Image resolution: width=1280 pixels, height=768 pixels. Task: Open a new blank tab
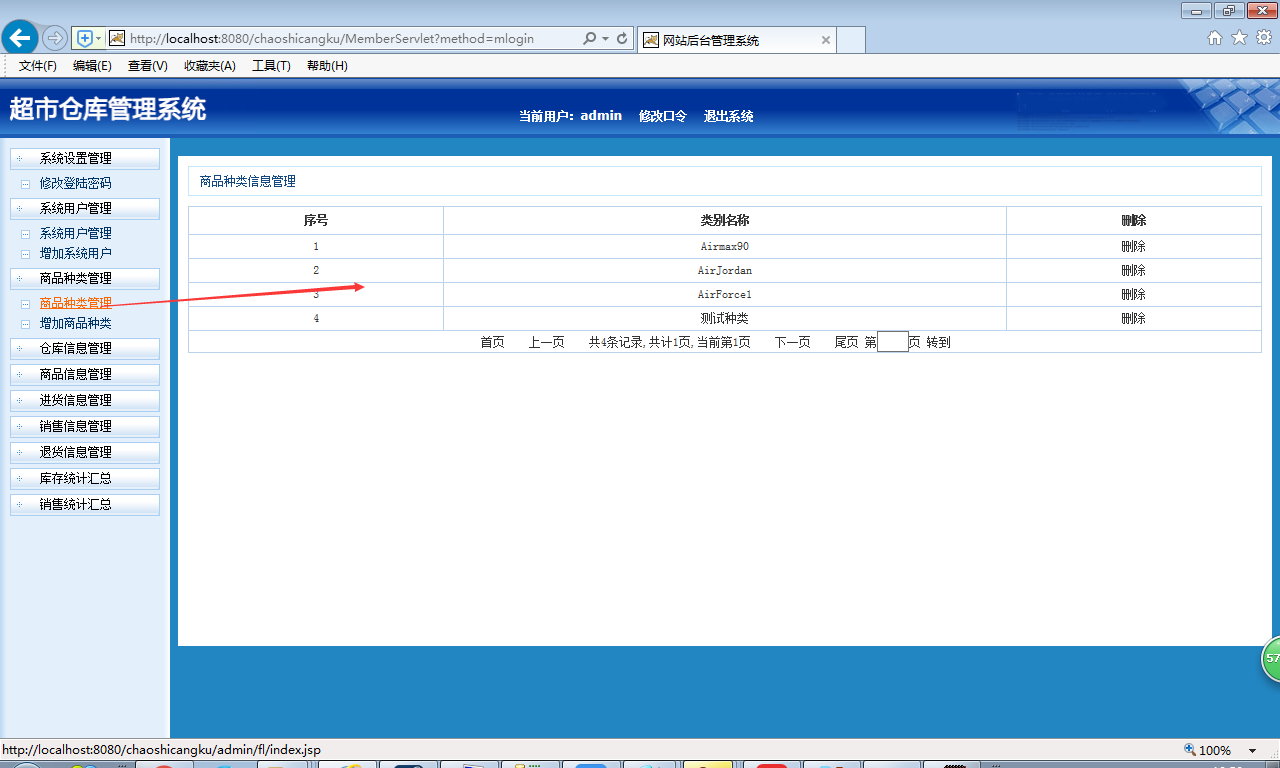point(850,40)
